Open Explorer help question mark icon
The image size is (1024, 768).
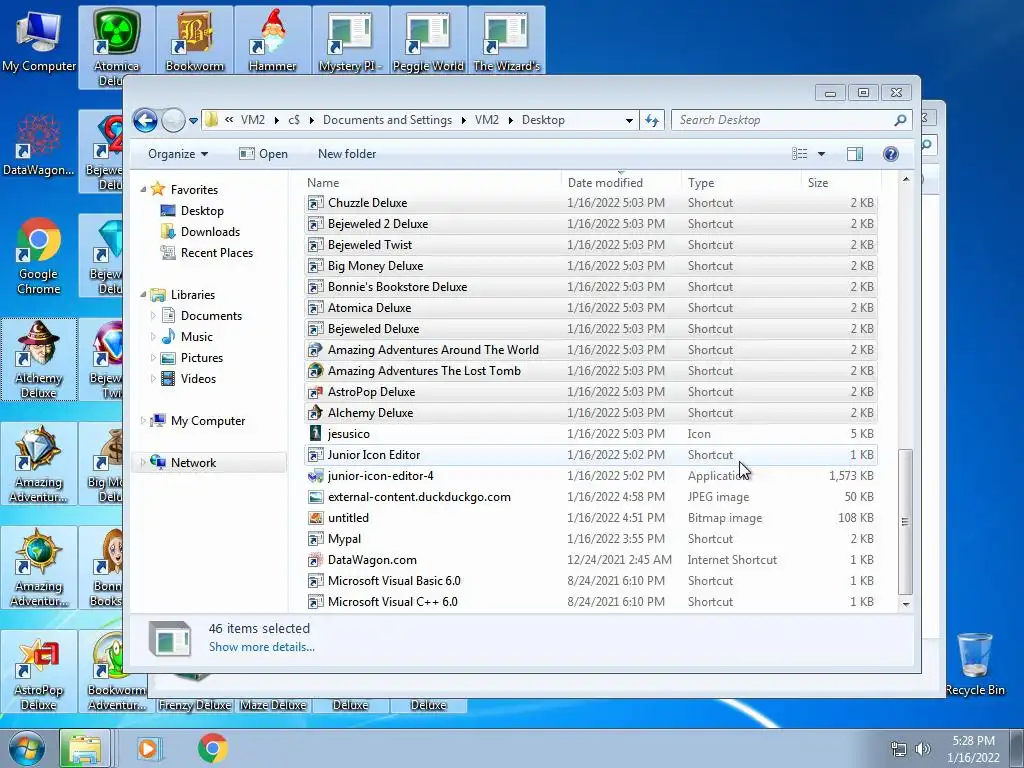pos(890,154)
